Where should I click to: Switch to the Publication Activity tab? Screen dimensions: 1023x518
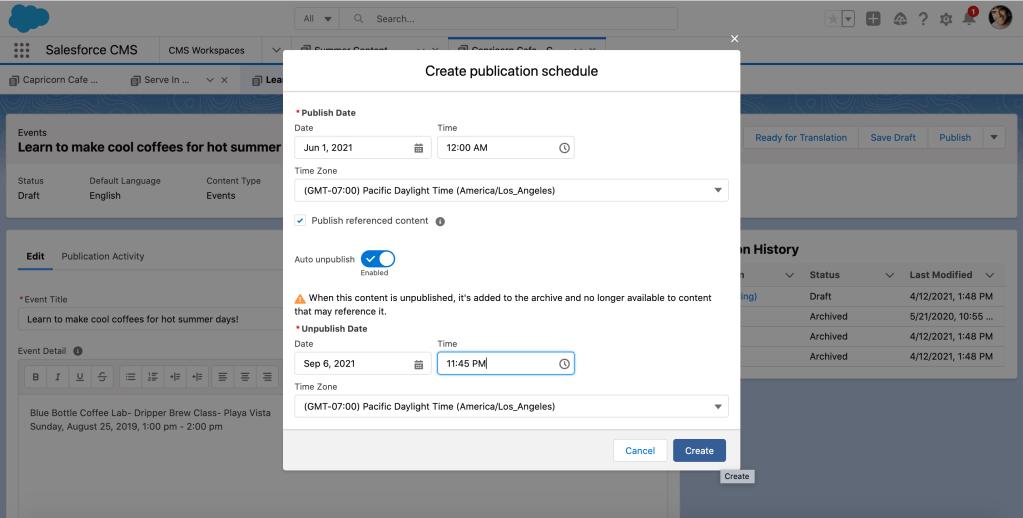(103, 256)
